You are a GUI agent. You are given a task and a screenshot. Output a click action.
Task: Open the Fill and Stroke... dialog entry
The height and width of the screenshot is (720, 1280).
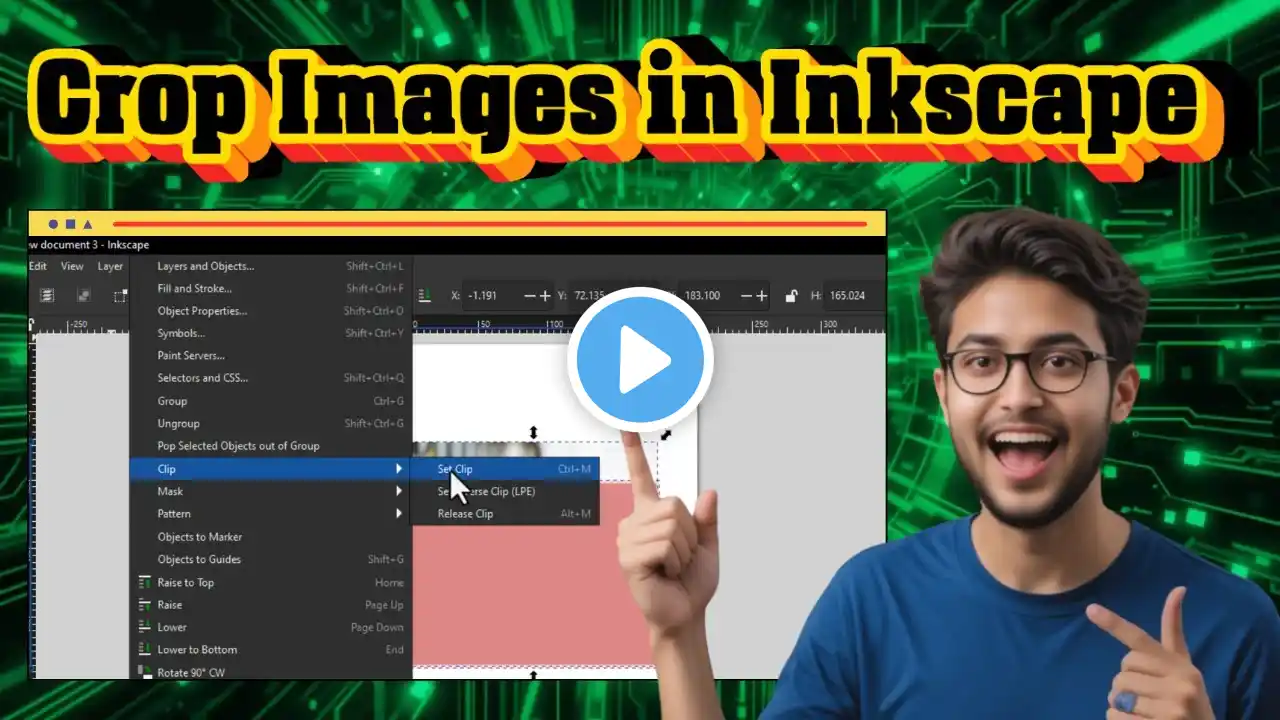(x=271, y=288)
